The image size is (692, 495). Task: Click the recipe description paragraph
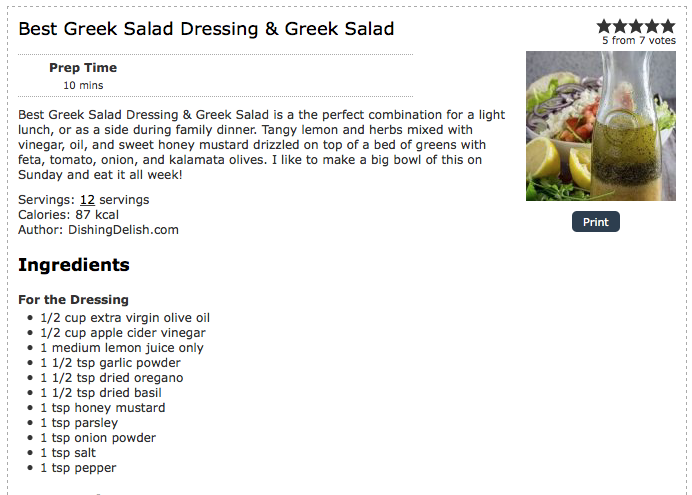click(x=260, y=145)
